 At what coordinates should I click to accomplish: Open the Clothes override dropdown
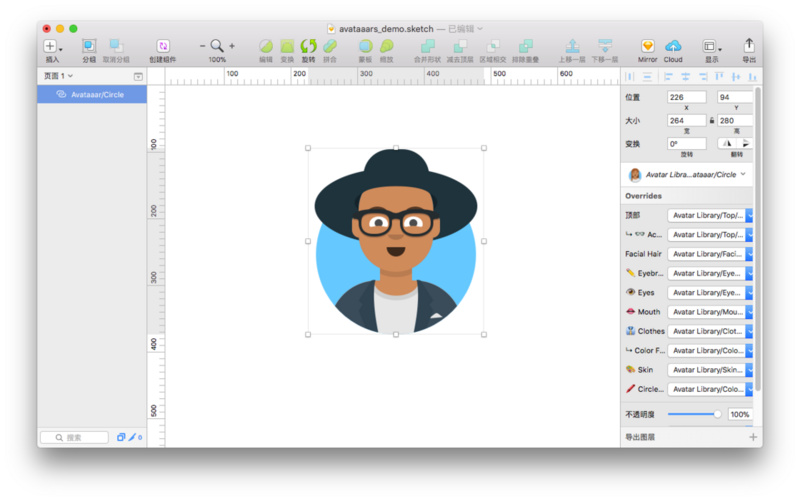click(710, 331)
